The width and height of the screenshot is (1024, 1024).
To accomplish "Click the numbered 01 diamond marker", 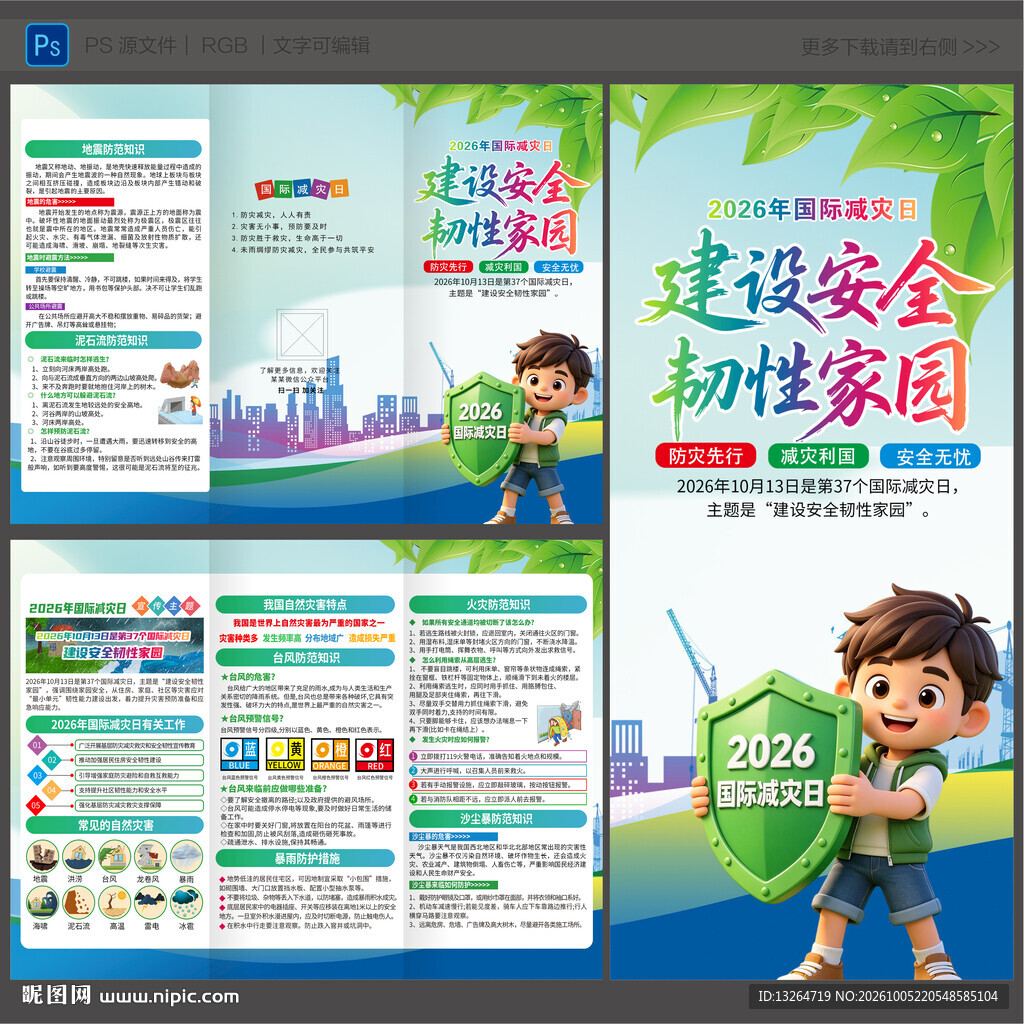I will coord(37,744).
